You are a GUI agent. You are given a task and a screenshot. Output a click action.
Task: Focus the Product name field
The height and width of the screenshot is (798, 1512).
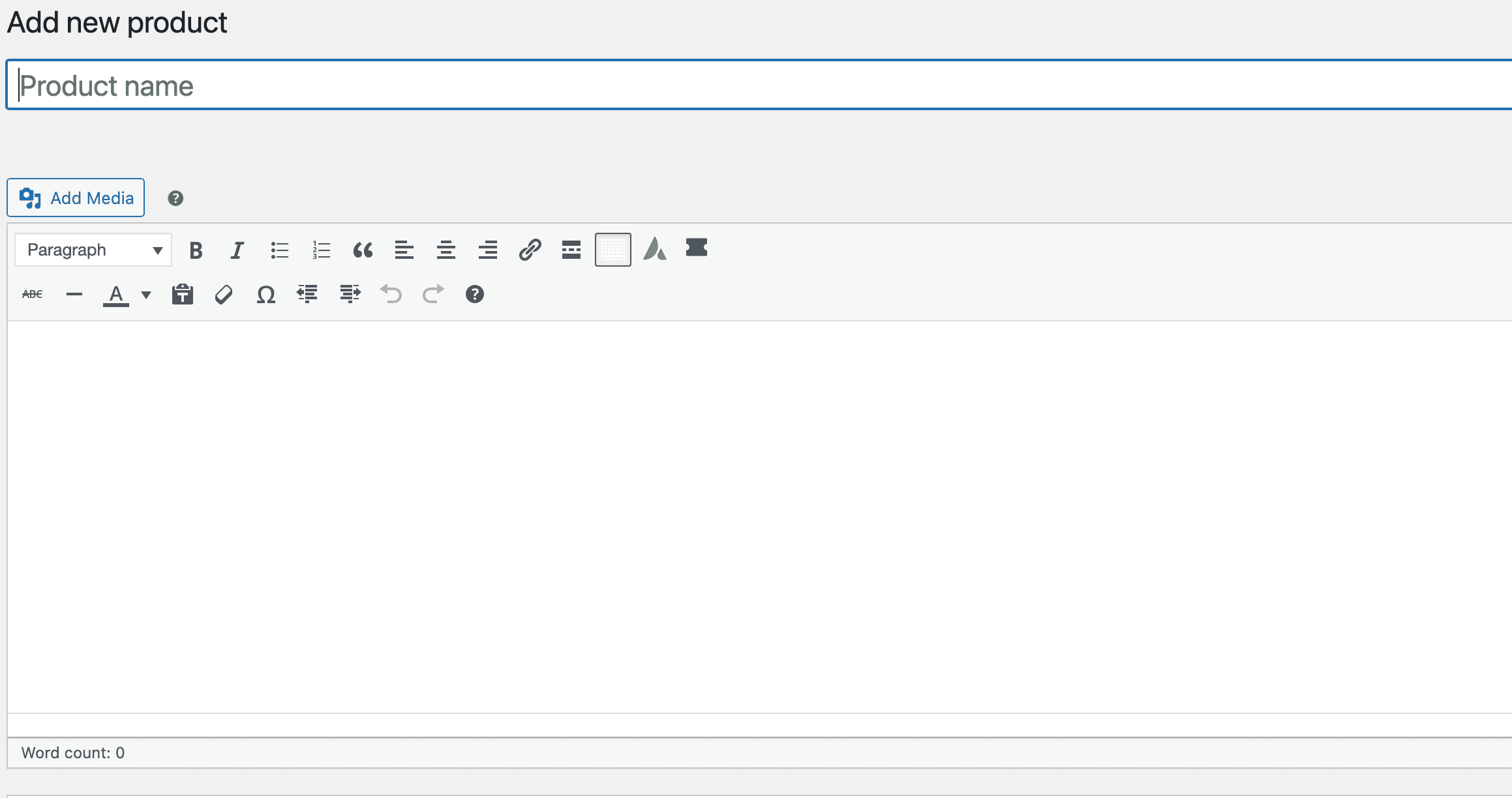(x=759, y=85)
